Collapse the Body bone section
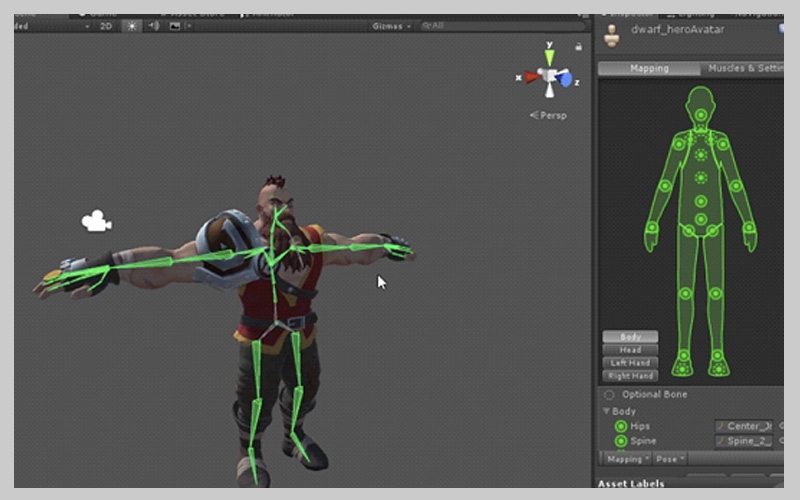Screen dimensions: 800x500 pyautogui.click(x=606, y=411)
